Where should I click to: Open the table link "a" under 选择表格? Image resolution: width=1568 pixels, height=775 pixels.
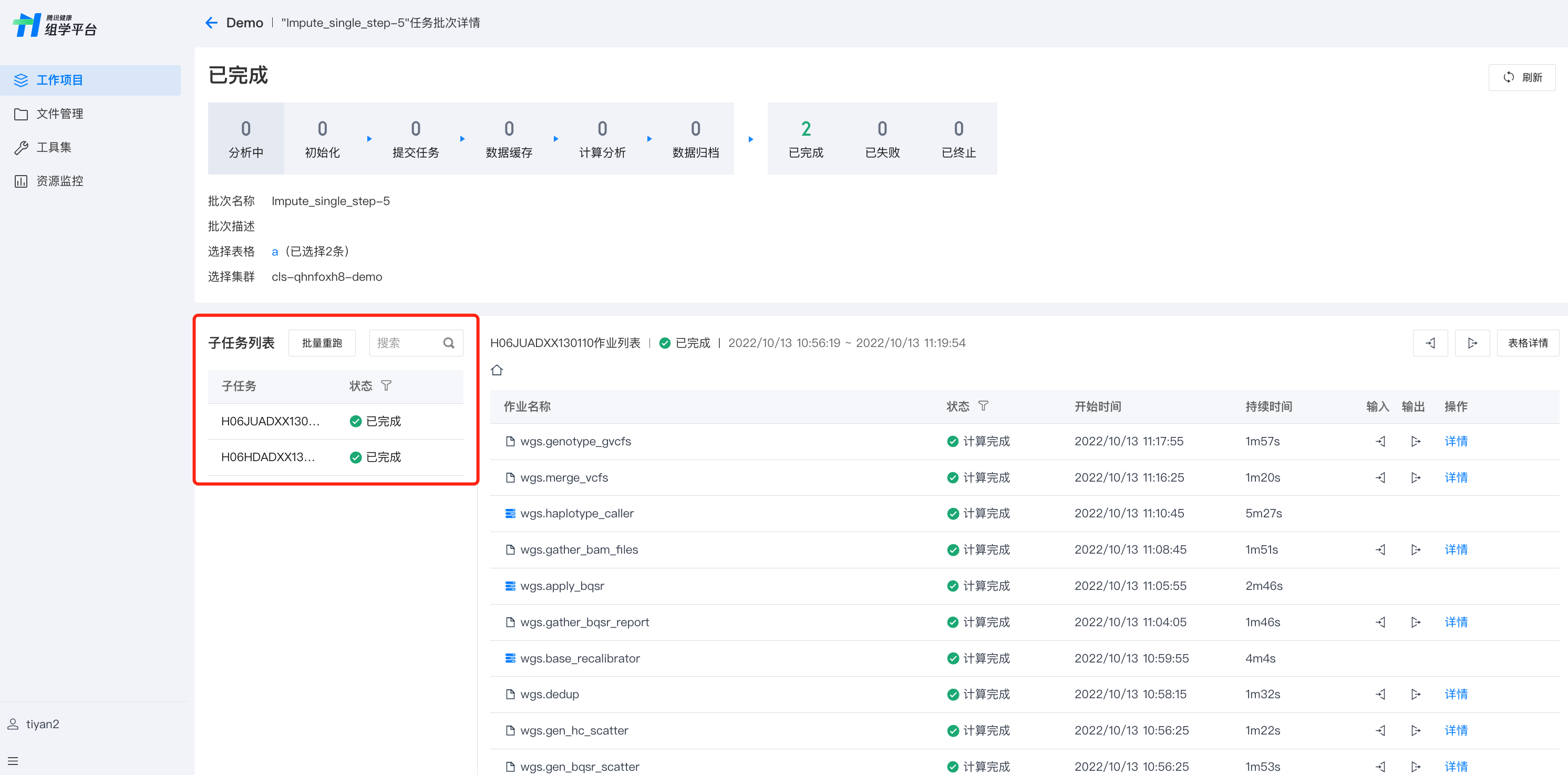pos(274,252)
